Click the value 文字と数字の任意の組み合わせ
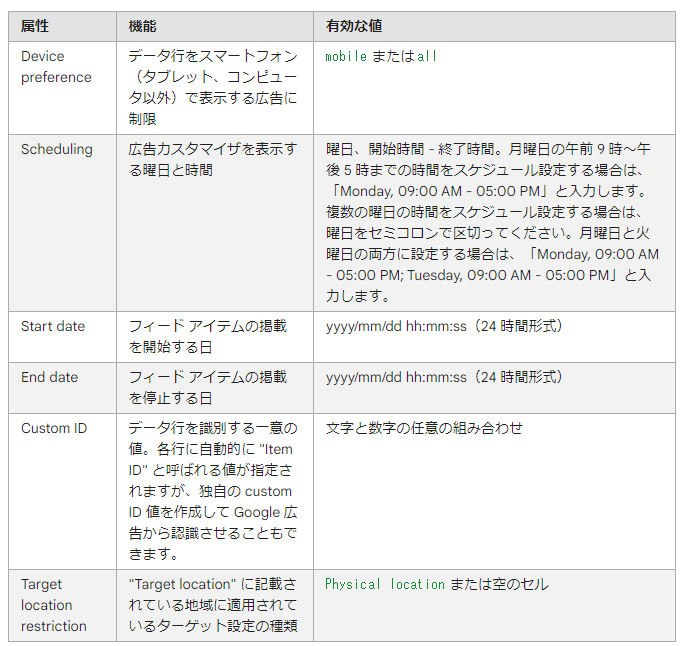This screenshot has width=685, height=646. [x=424, y=428]
